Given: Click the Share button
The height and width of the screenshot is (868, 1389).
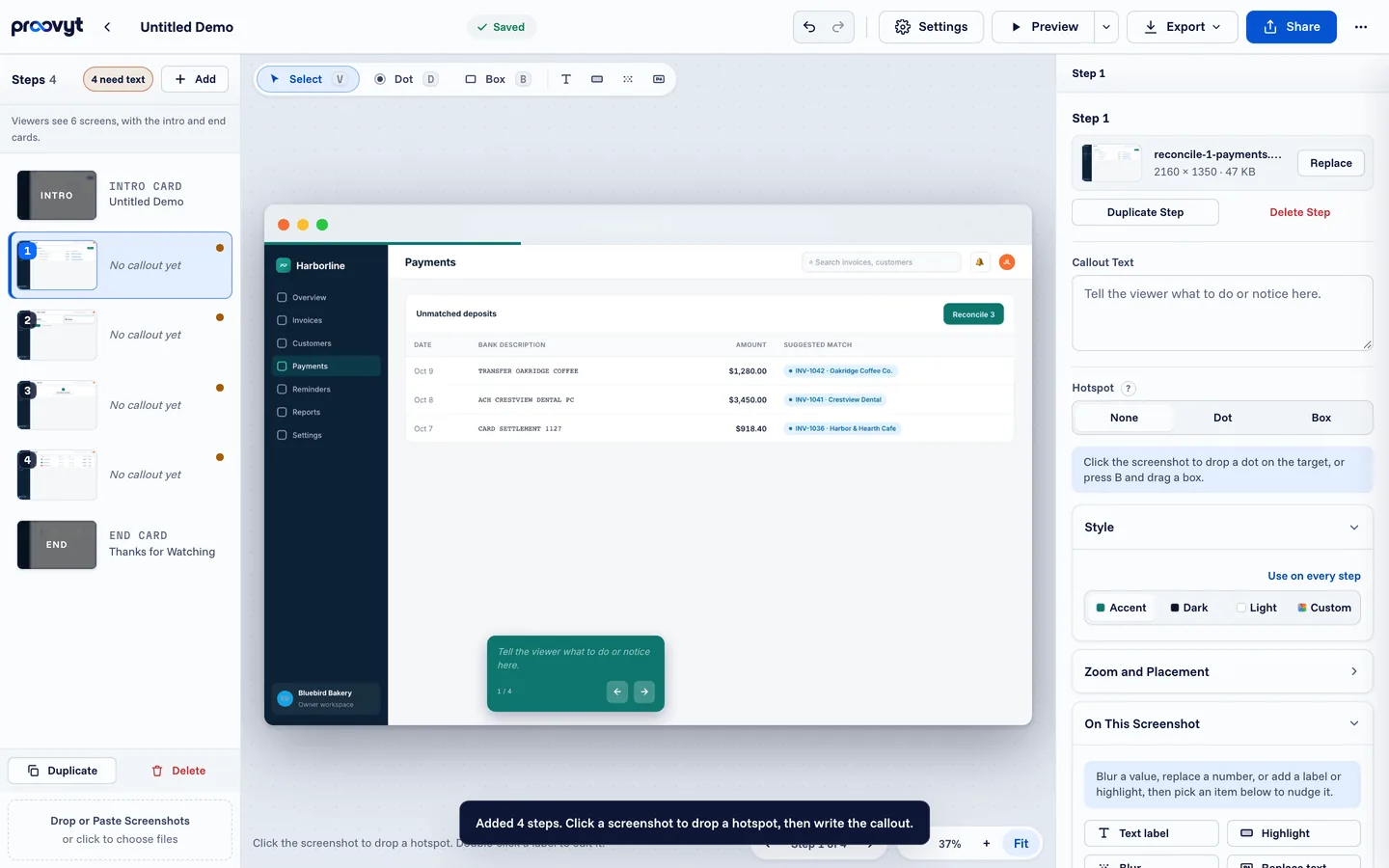Looking at the screenshot, I should tap(1291, 27).
